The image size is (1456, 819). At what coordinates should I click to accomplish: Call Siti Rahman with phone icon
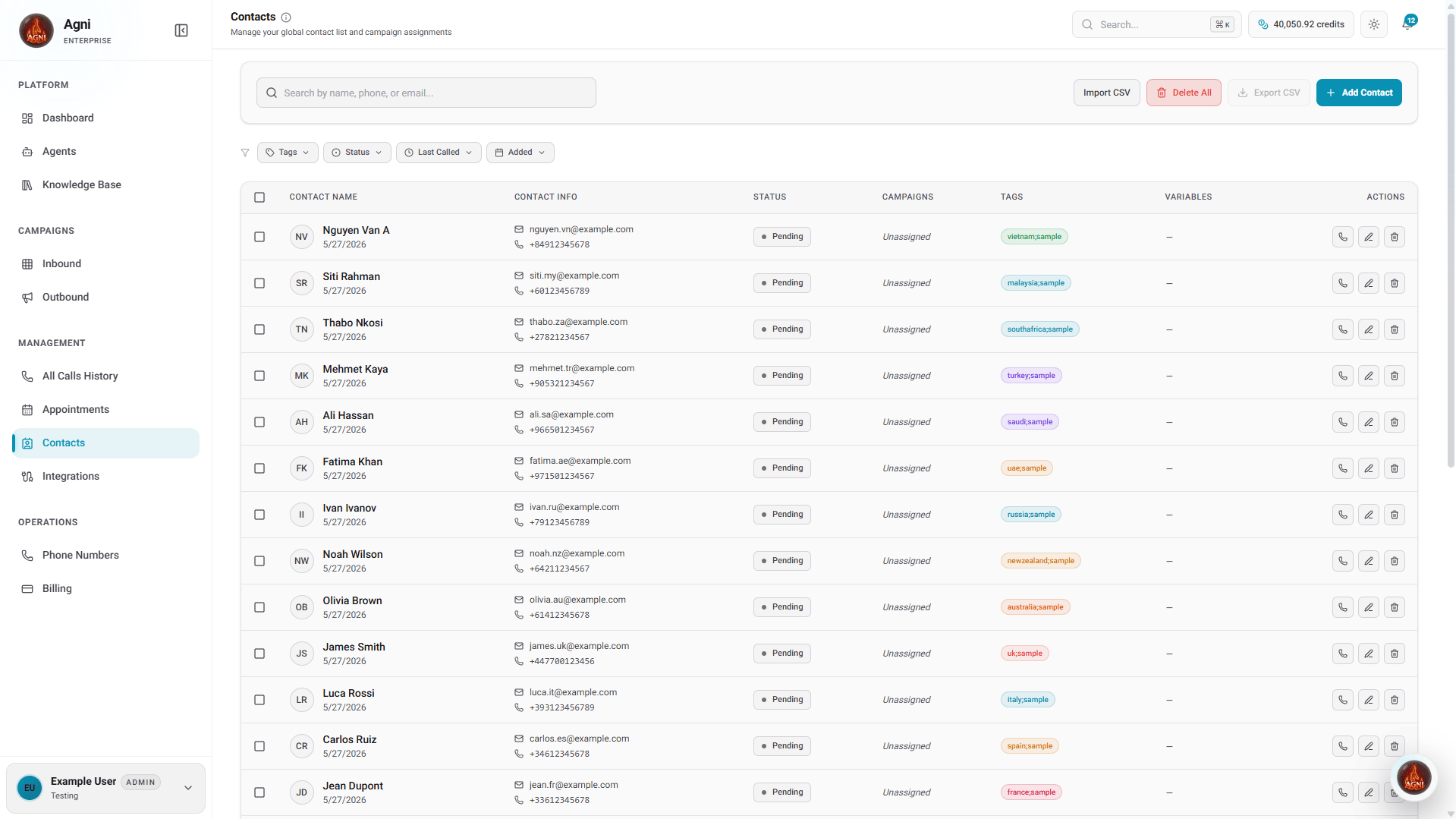coord(1343,283)
